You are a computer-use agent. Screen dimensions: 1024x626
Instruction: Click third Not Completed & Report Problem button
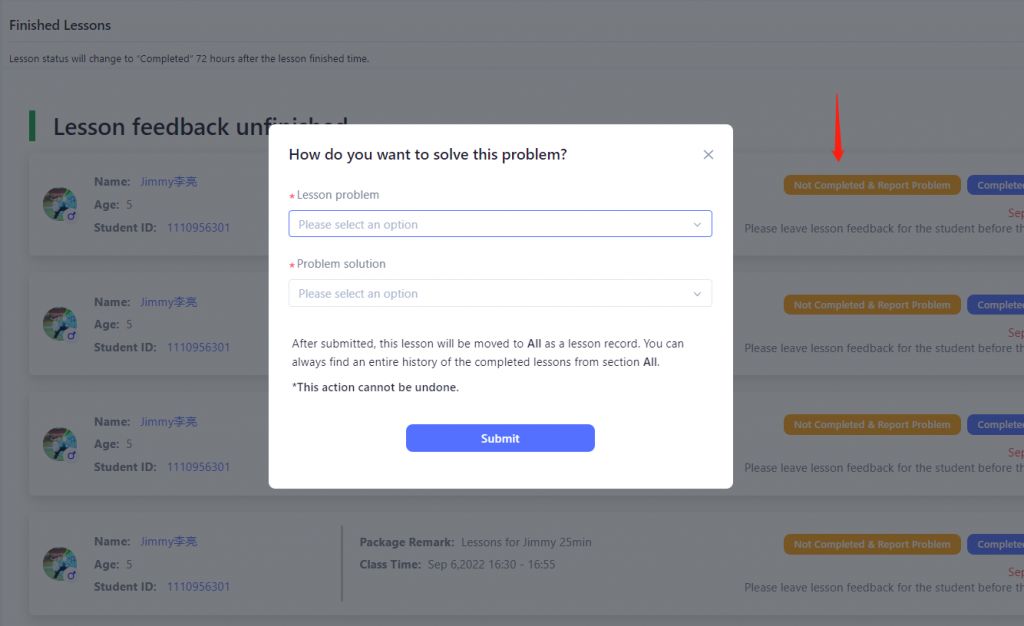(x=872, y=424)
